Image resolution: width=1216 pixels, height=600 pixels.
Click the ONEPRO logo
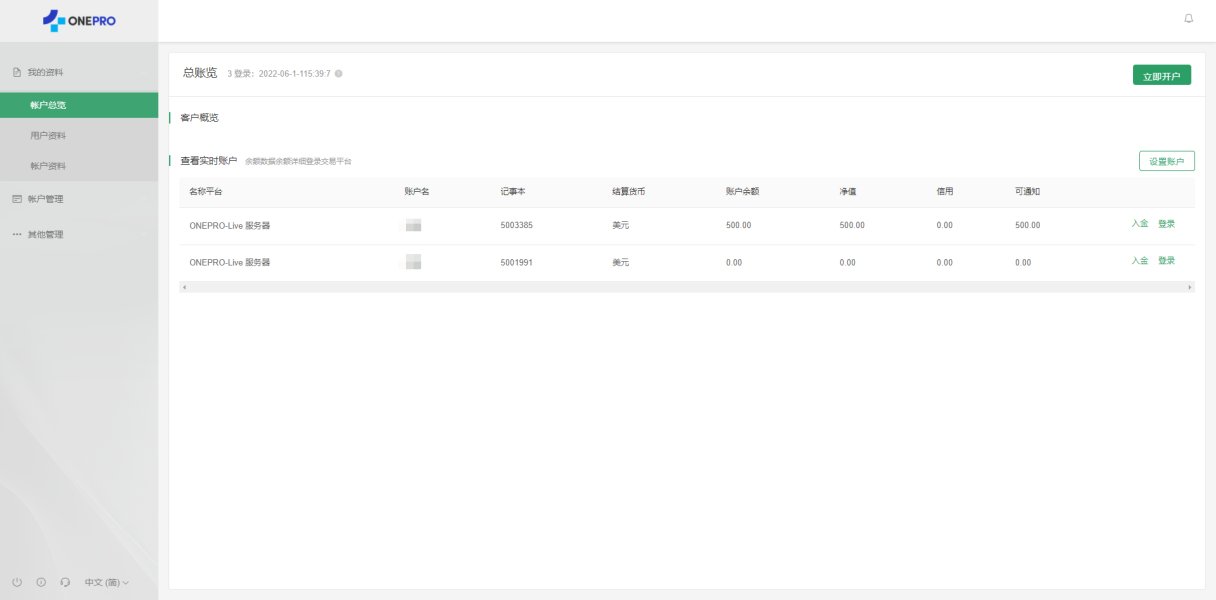(x=79, y=20)
